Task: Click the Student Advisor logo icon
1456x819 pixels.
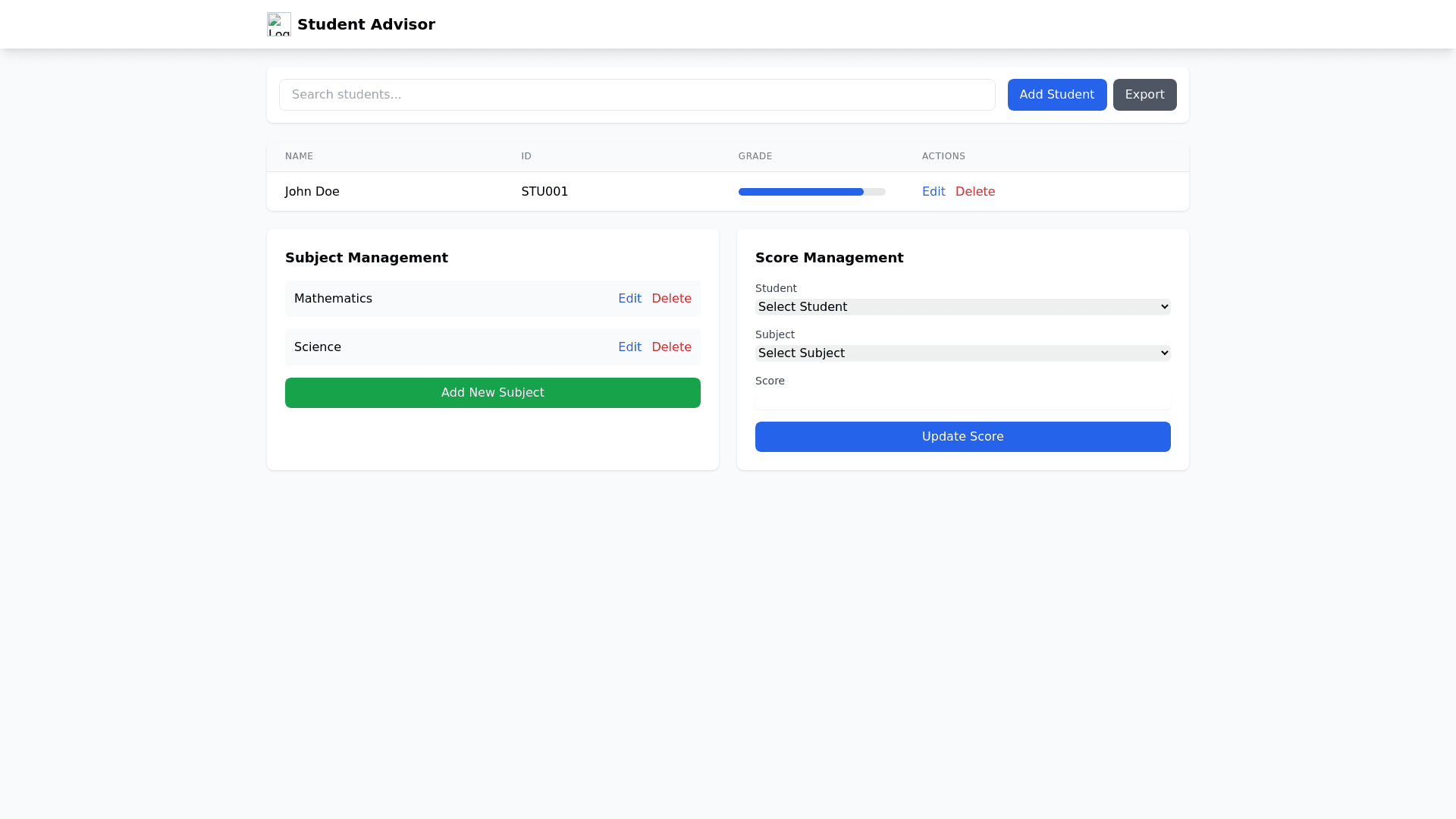Action: point(278,24)
